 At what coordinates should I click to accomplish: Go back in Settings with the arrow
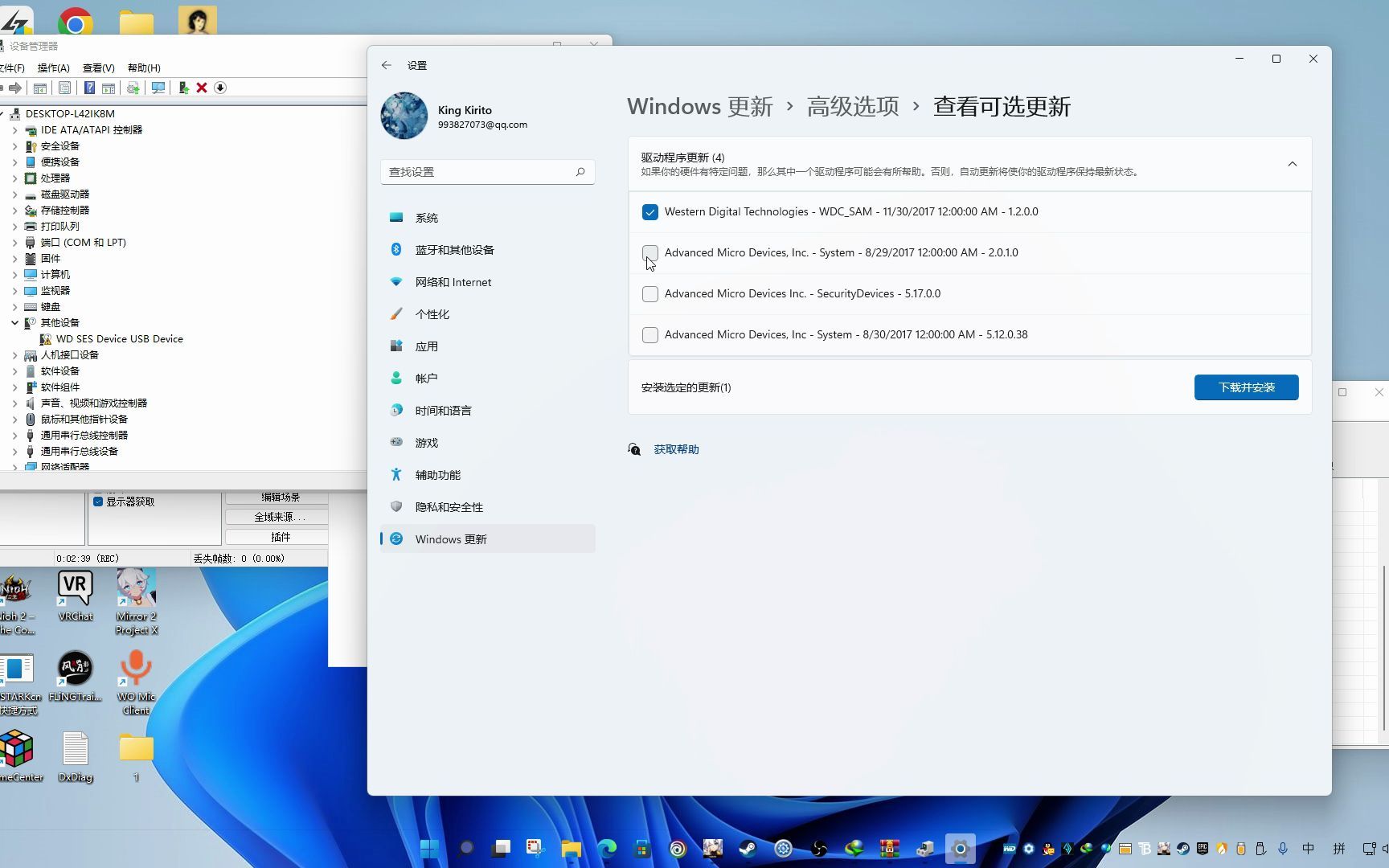[x=387, y=65]
